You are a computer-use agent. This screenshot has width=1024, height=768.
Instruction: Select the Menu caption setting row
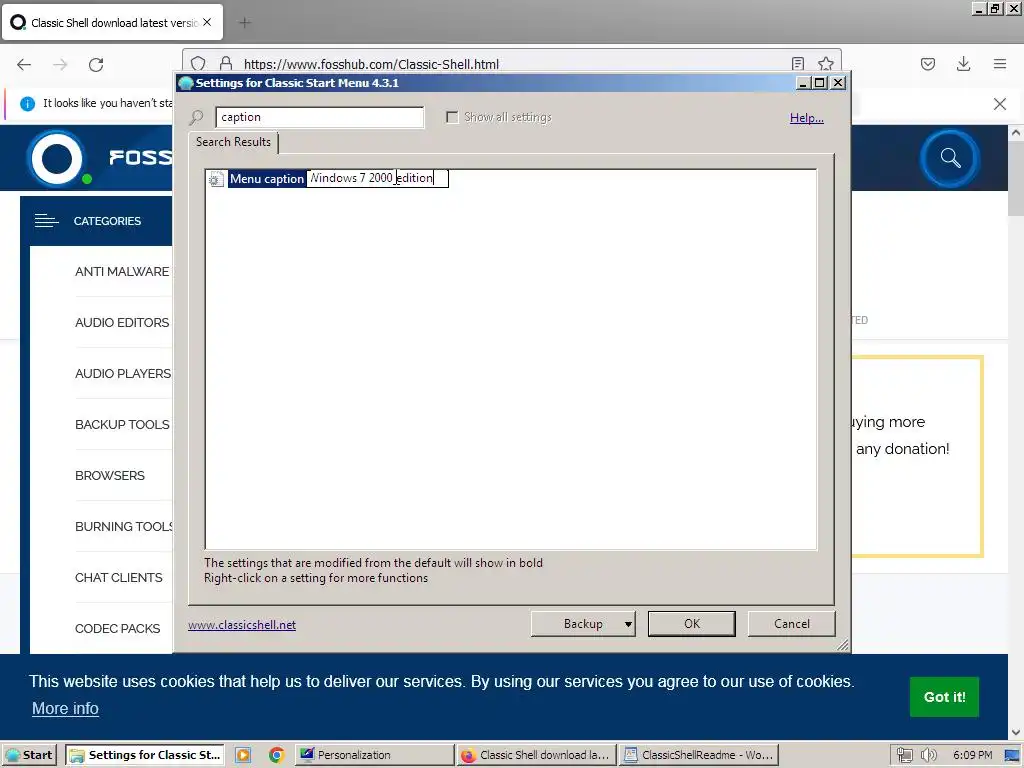[266, 179]
